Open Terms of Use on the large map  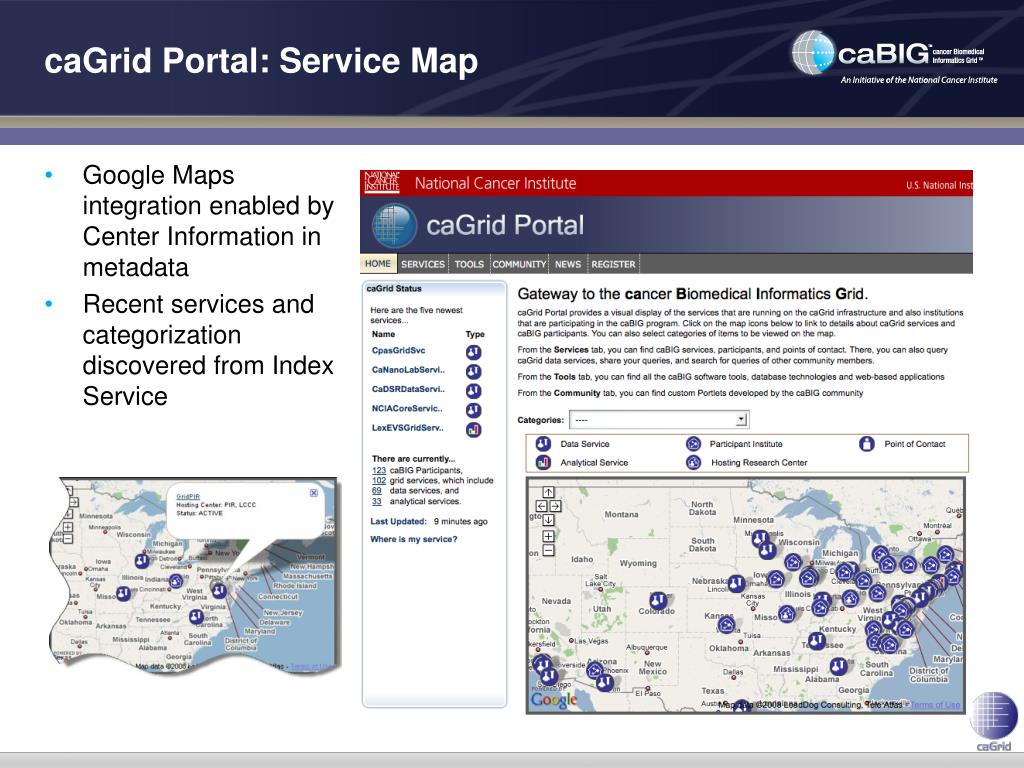coord(935,705)
